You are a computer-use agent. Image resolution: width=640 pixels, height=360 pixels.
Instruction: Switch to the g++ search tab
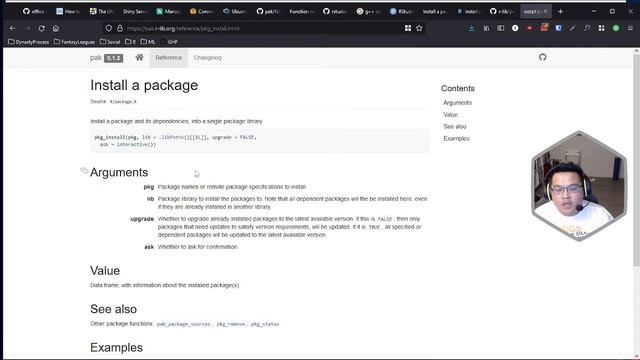369,11
